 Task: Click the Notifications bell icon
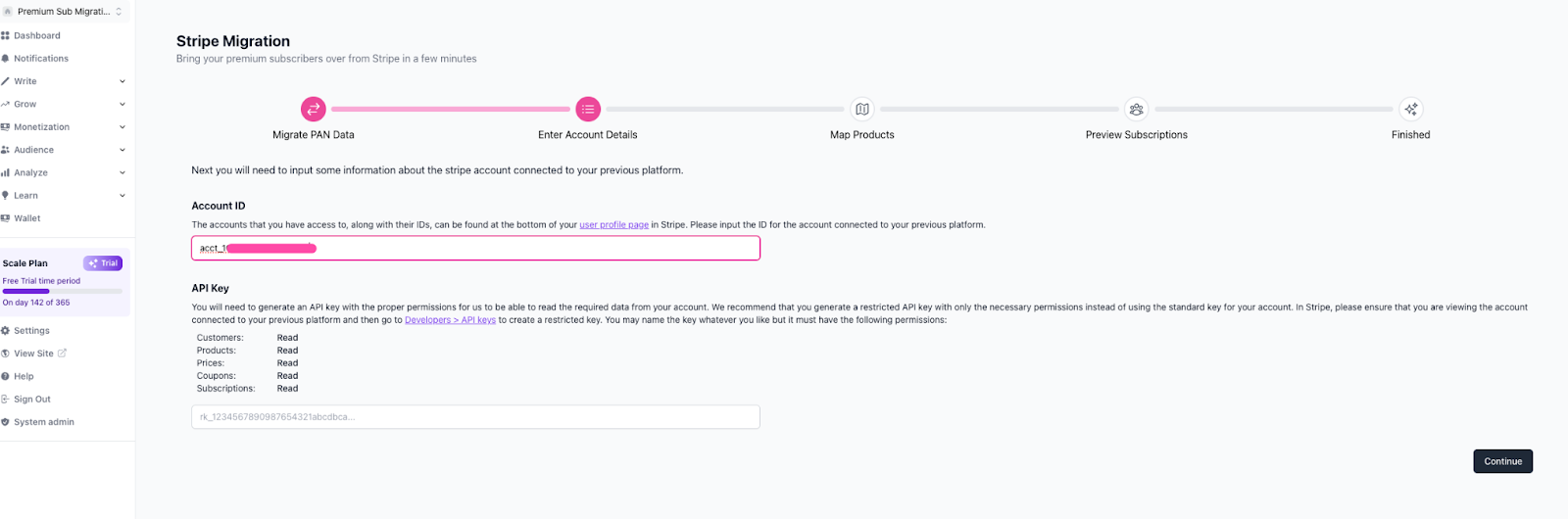(5, 59)
